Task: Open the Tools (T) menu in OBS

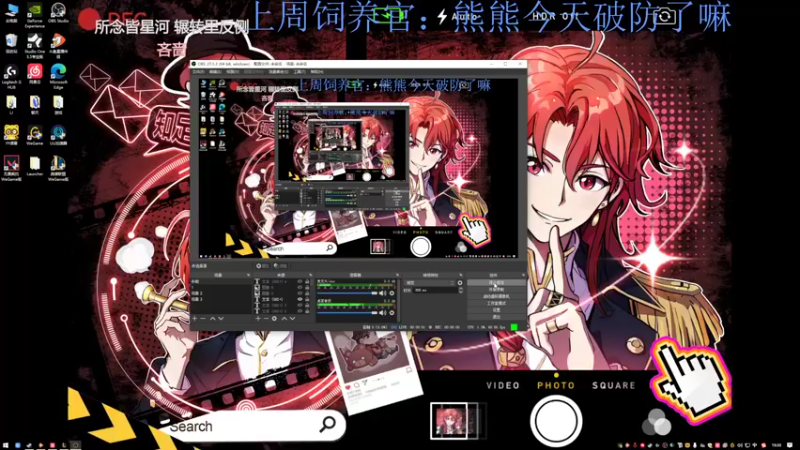Action: (299, 71)
